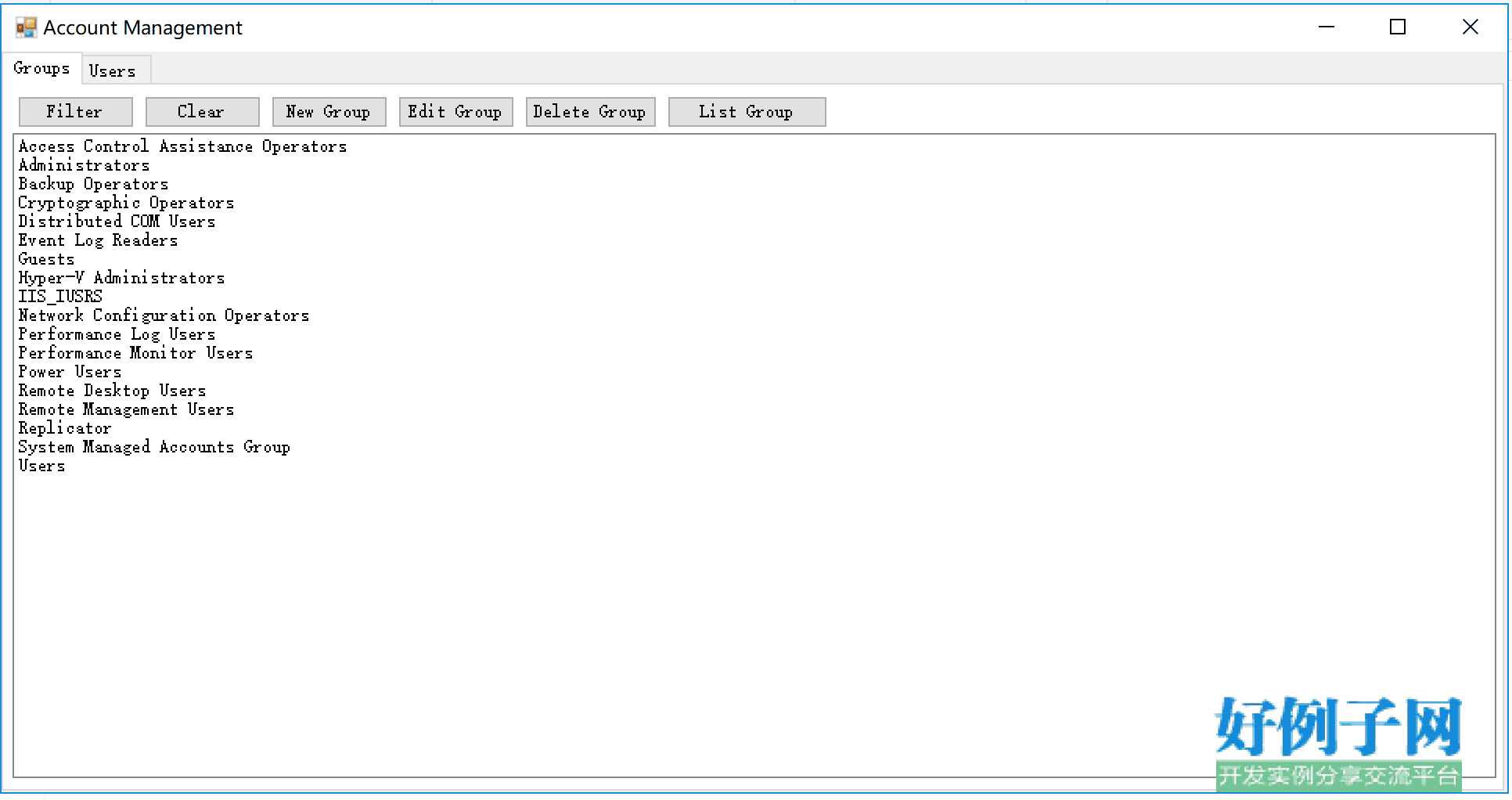
Task: Select Performance Log Users entry
Action: (x=117, y=334)
